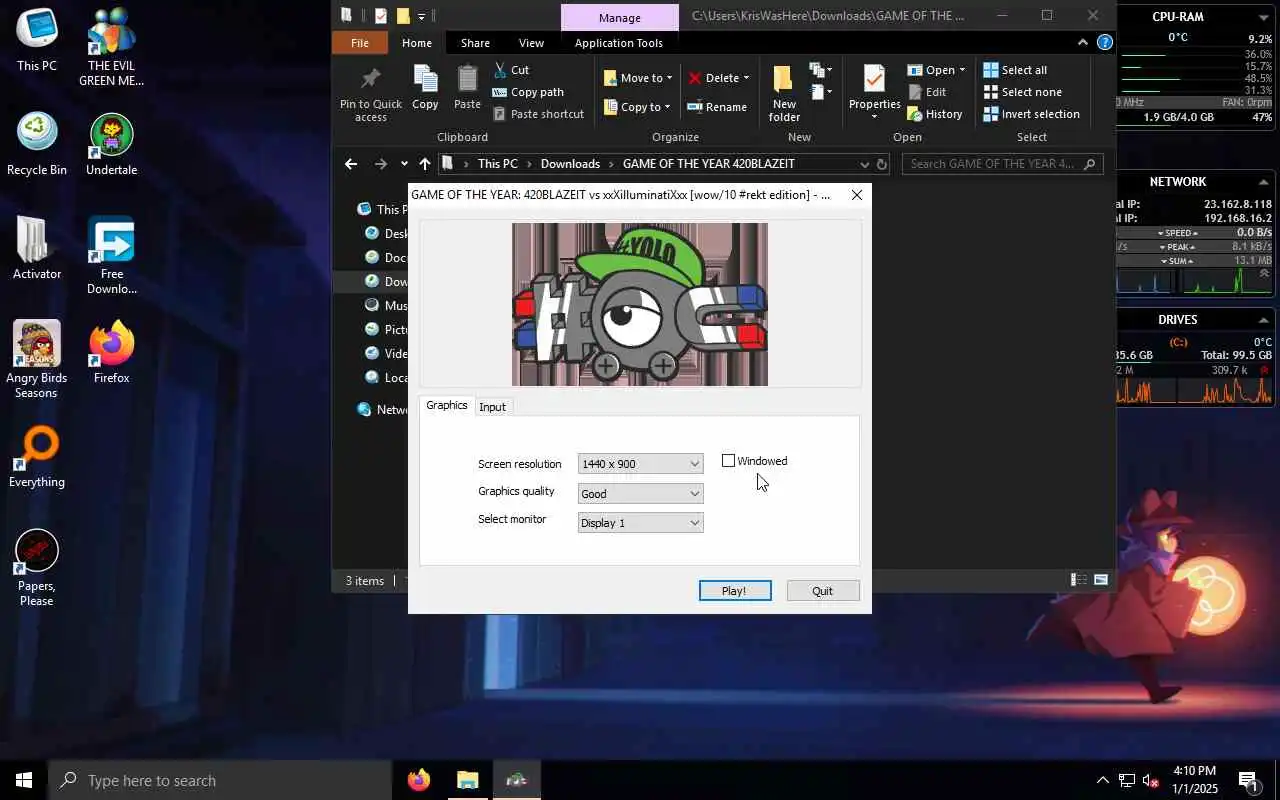Refresh the Explorer folder view
1280x800 pixels.
(881, 164)
